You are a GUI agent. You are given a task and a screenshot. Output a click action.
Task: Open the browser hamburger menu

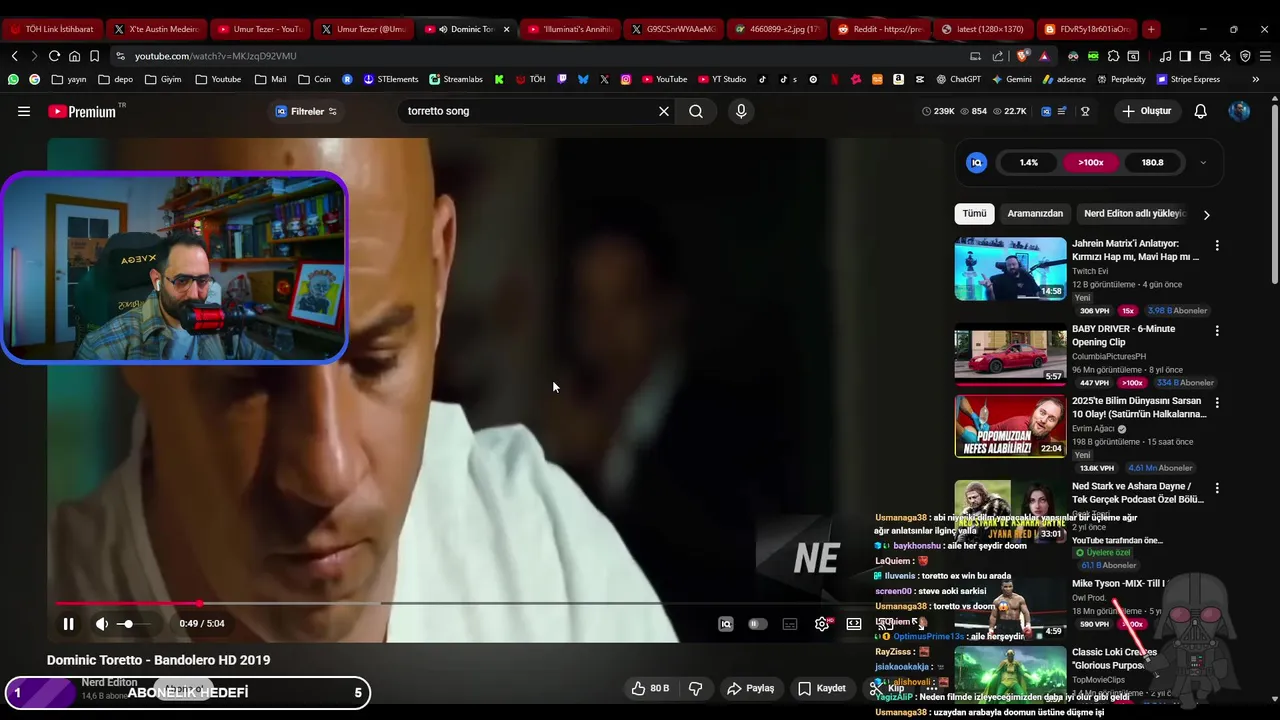[x=1265, y=56]
